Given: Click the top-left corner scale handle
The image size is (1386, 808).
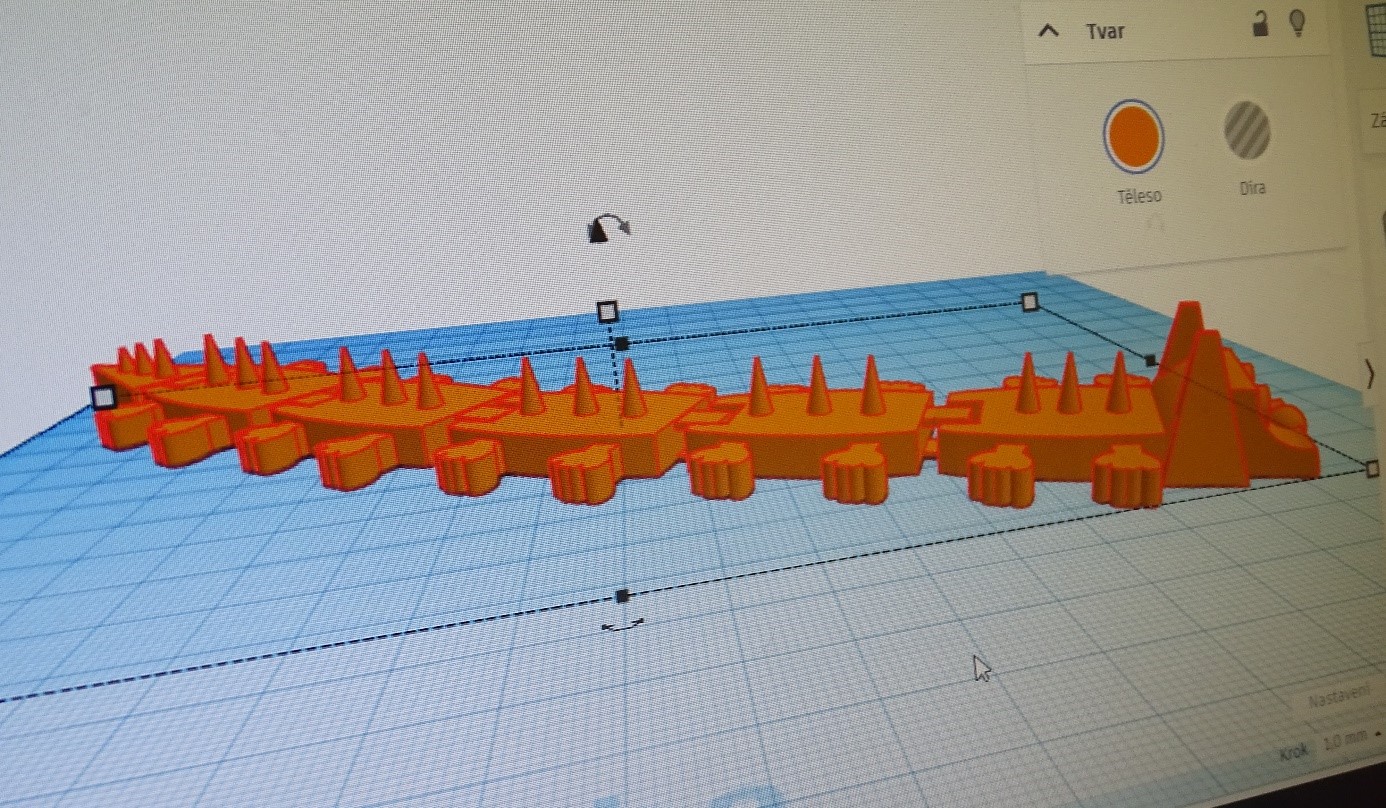Looking at the screenshot, I should [x=103, y=398].
